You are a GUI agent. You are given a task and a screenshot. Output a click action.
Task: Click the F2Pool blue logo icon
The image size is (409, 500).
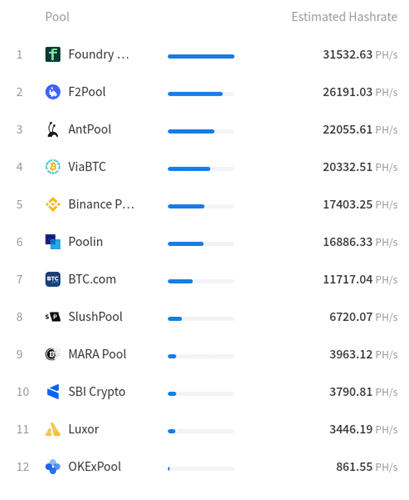pos(53,92)
